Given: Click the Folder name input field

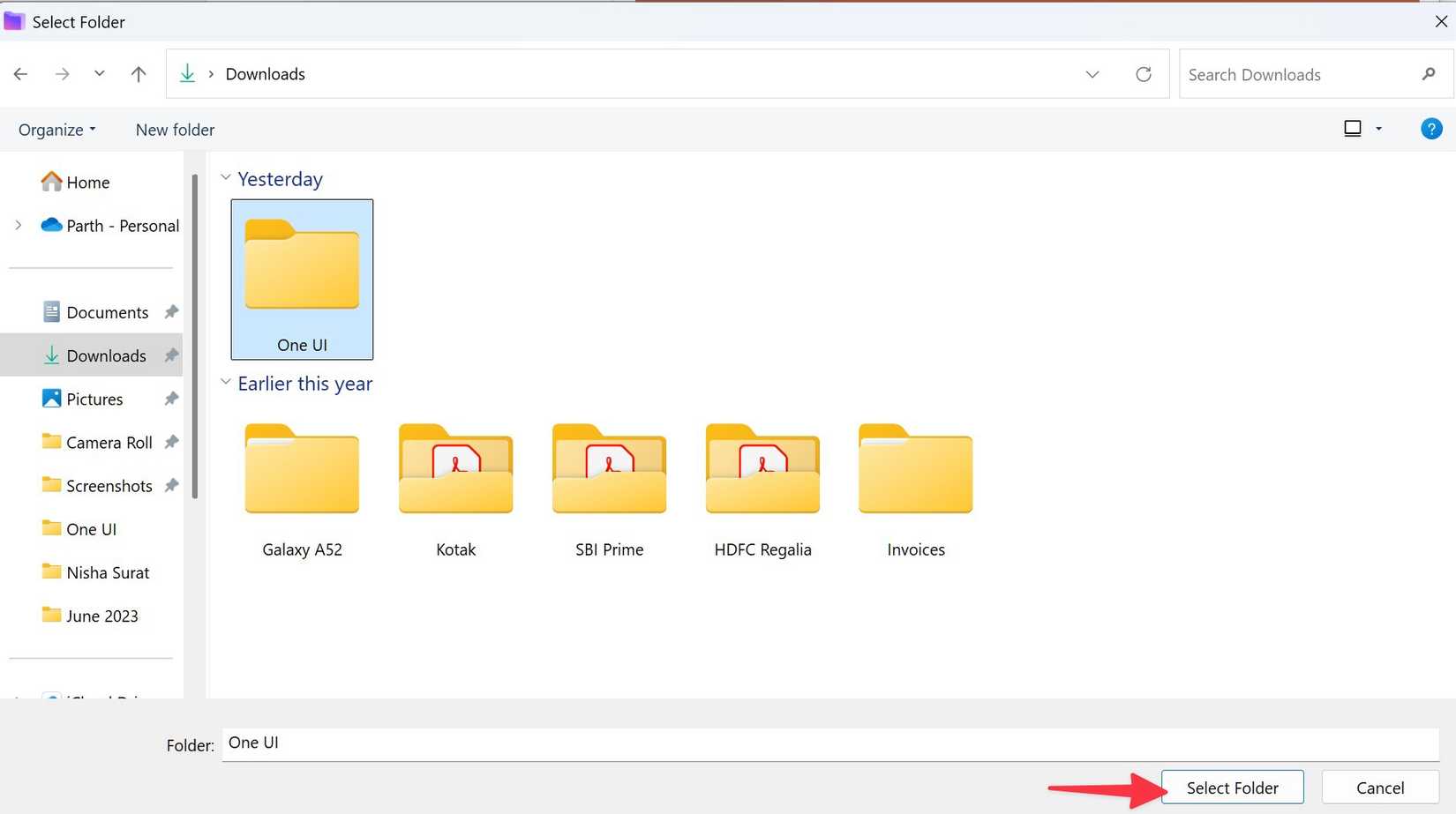Looking at the screenshot, I should coord(829,743).
